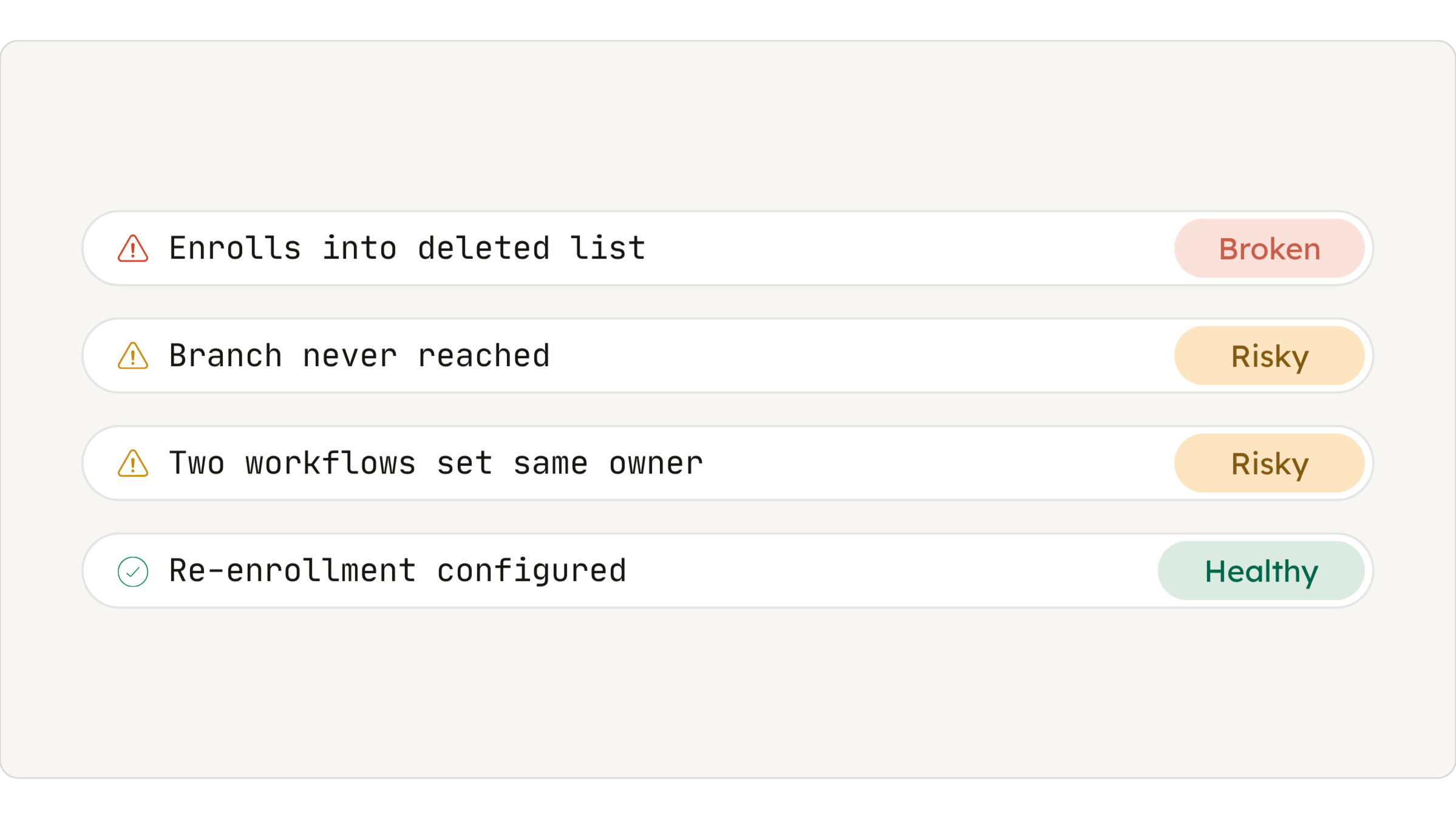Select Risky badge on Two workflows row
Screen dimensions: 1456x819
click(x=1269, y=463)
